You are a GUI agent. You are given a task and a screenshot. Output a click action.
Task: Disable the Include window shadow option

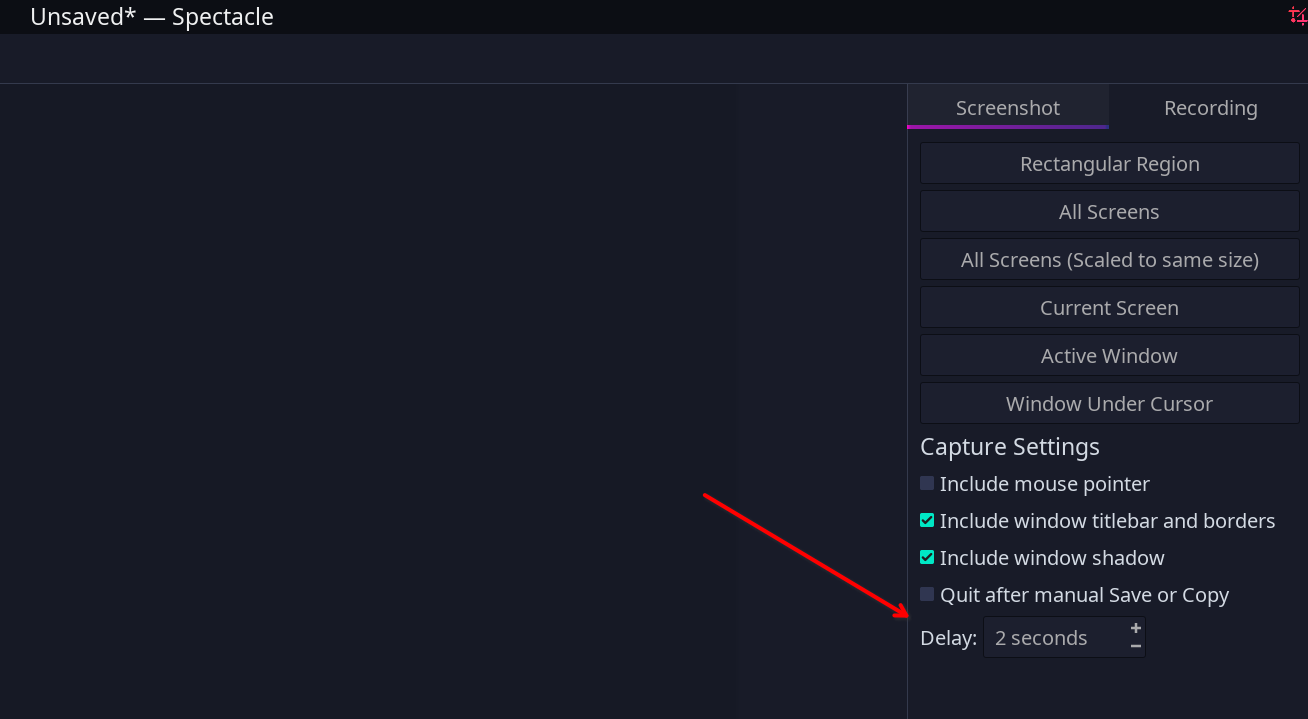927,557
